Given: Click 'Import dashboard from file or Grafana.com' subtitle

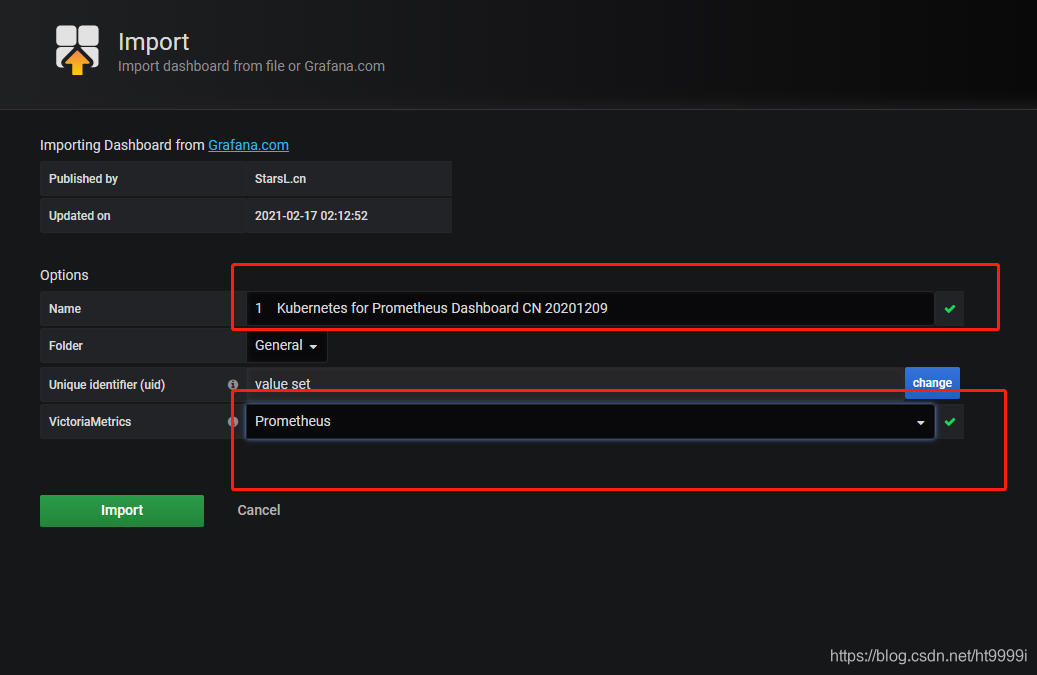Looking at the screenshot, I should [x=251, y=66].
